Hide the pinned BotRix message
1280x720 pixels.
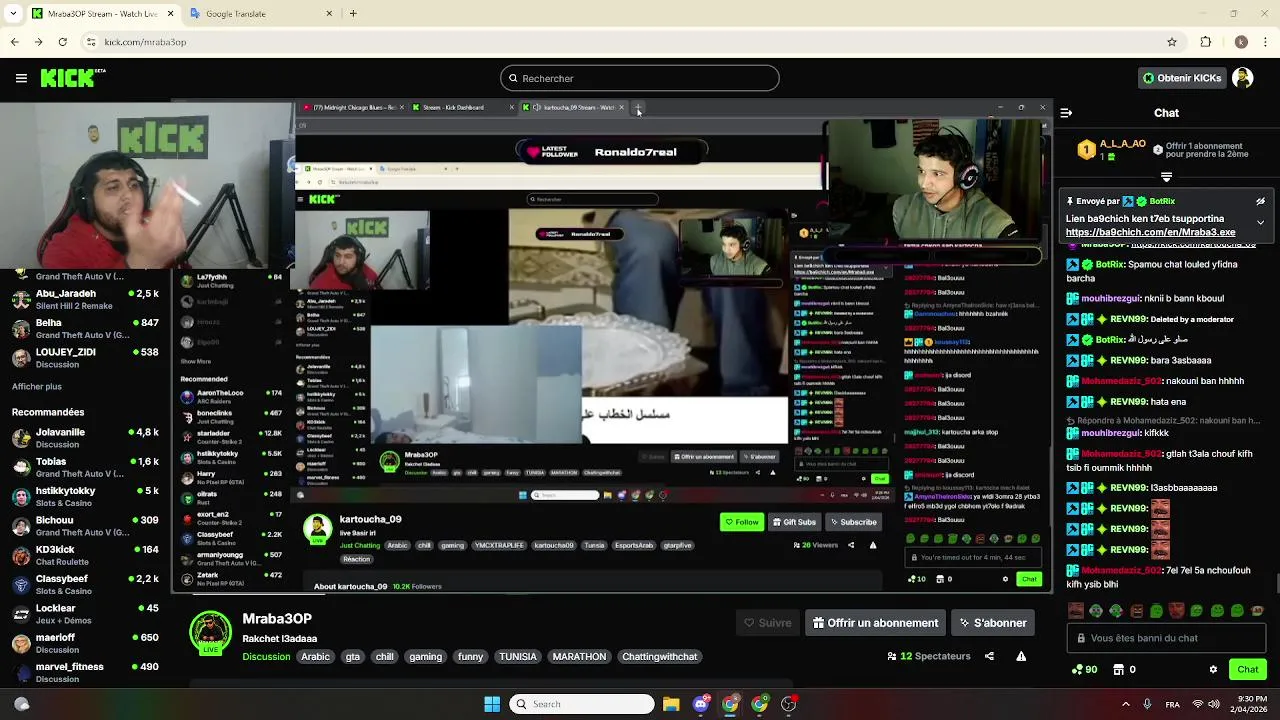point(1260,201)
